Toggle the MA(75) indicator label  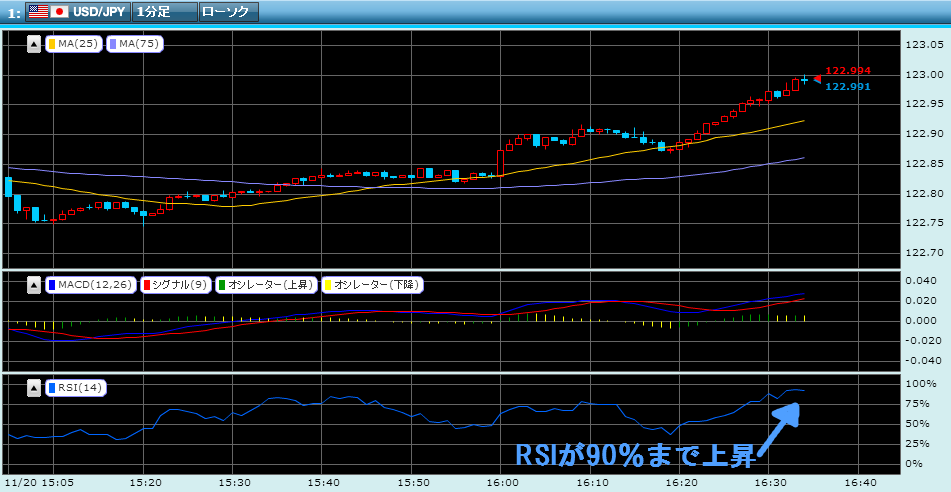134,44
